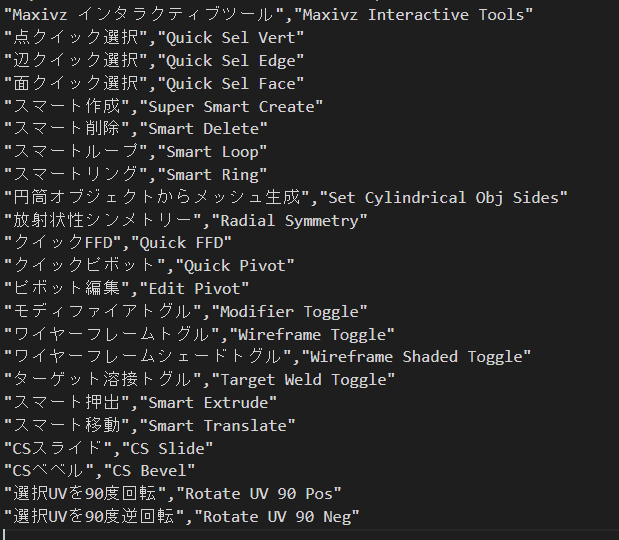Place cursor in "Smart Translate"
Viewport: 619px width, 540px height.
coord(217,426)
